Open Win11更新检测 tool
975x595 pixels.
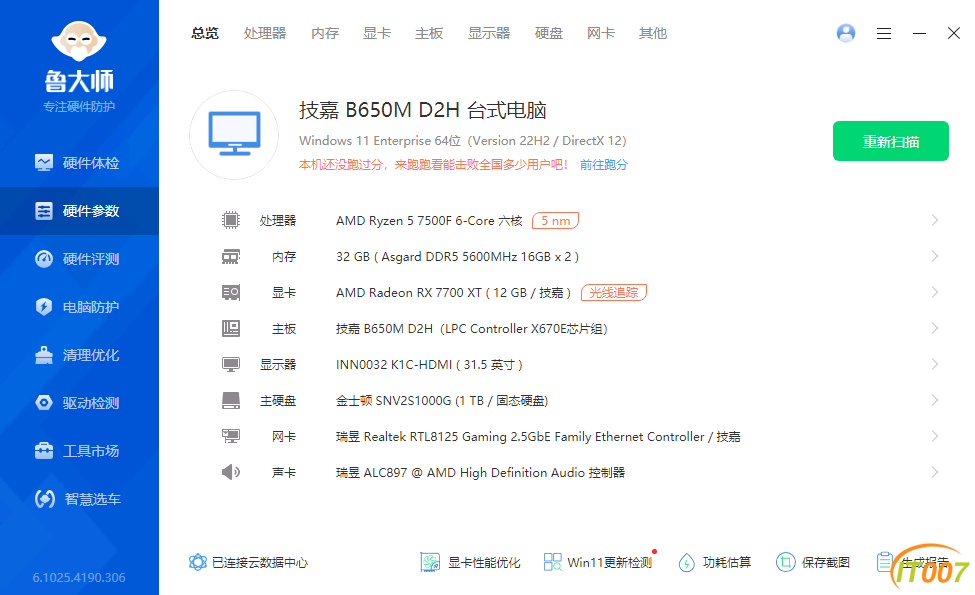[598, 563]
